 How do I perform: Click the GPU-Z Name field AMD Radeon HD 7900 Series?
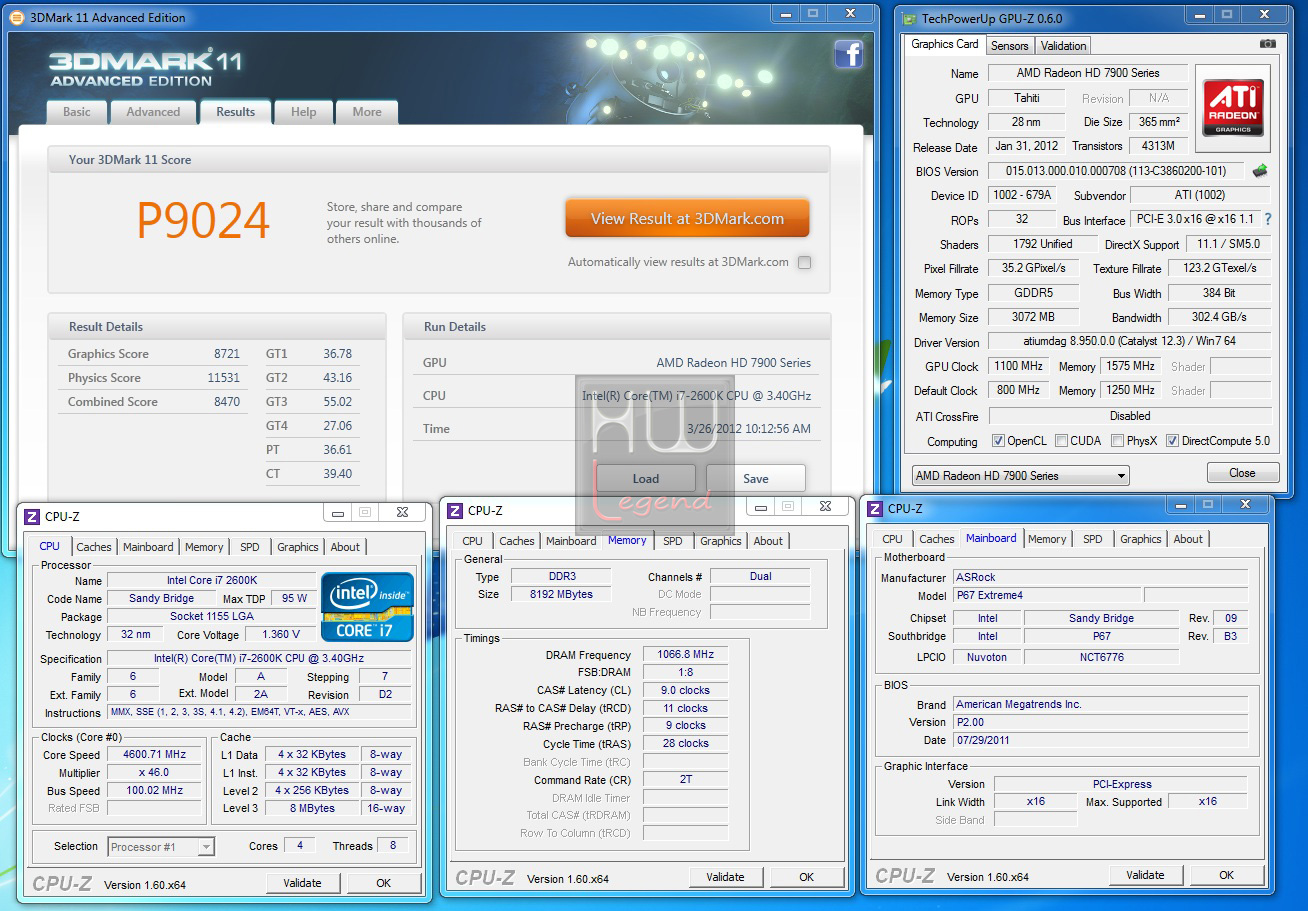(1088, 73)
